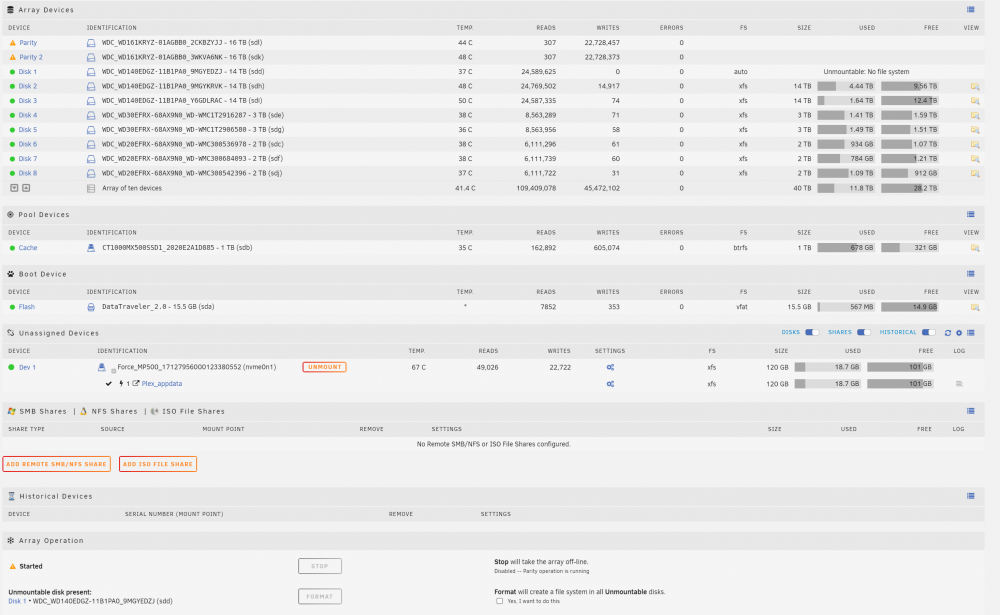Viewport: 1000px width, 615px height.
Task: Open the Plex_appdata partition settings gears
Action: click(610, 384)
